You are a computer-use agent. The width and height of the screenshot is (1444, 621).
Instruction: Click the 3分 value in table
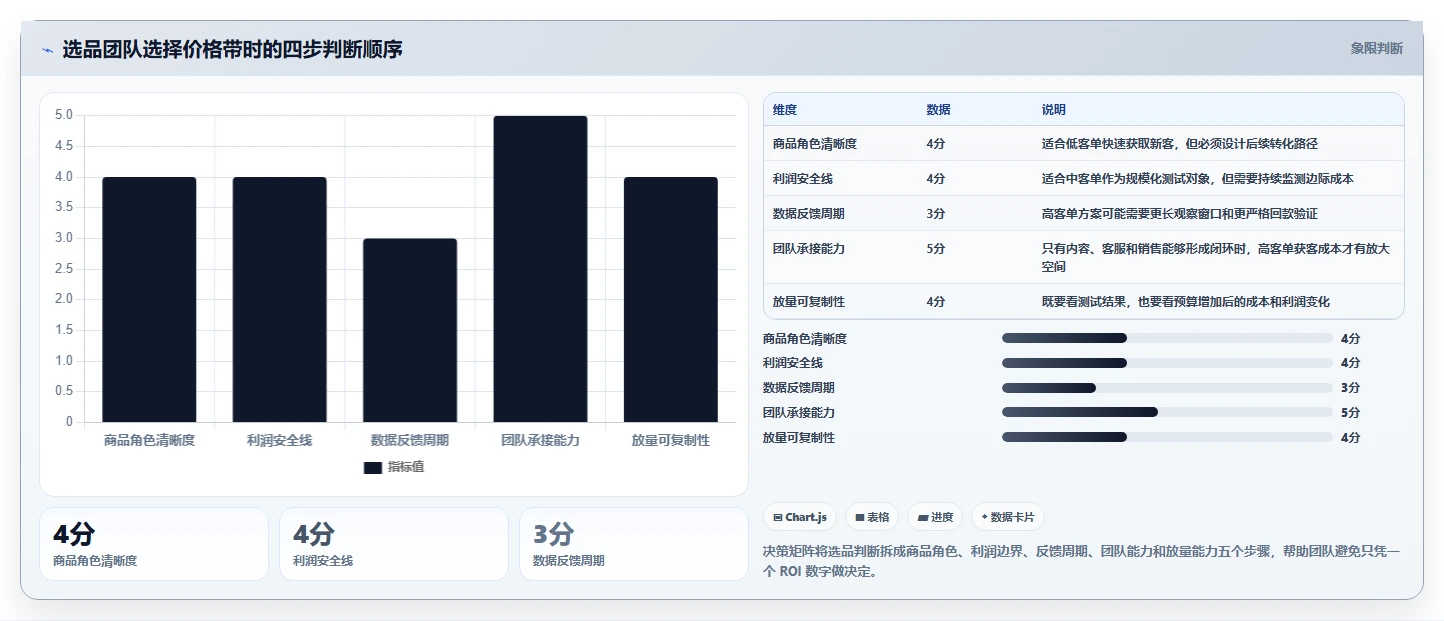click(936, 214)
